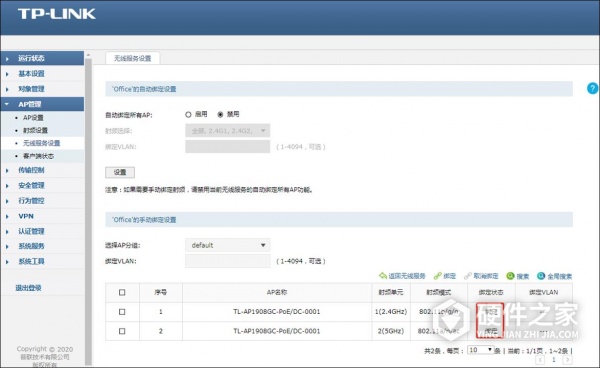Toggle the select-all checkbox in table header
The image size is (600, 368).
pos(122,293)
